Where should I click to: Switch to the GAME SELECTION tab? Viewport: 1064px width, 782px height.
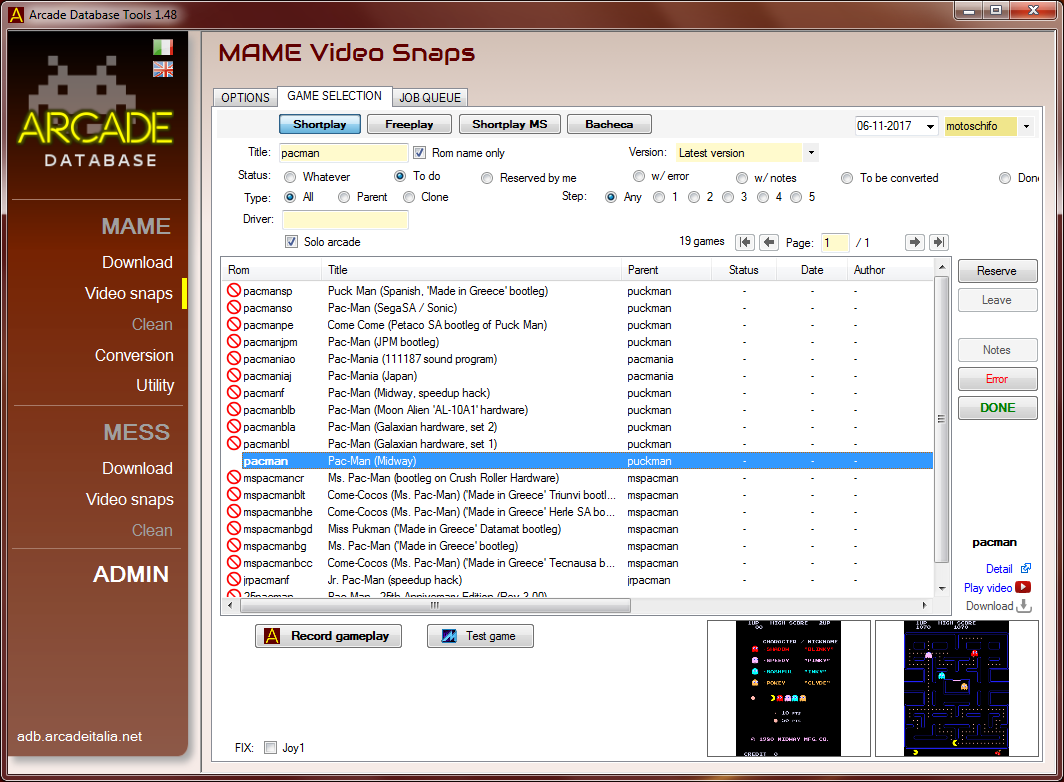point(335,96)
